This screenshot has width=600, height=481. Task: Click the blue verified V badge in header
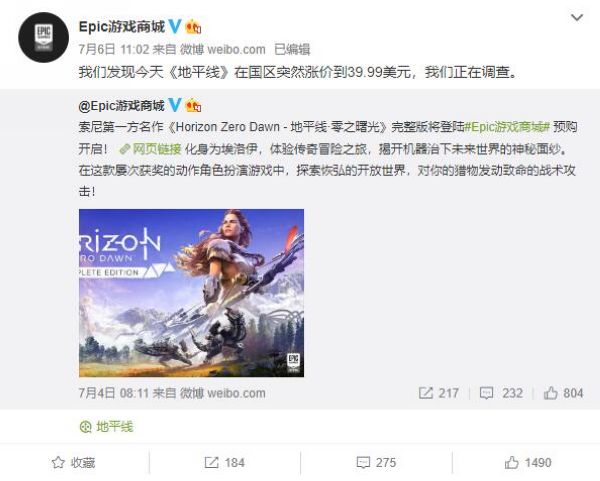(174, 26)
